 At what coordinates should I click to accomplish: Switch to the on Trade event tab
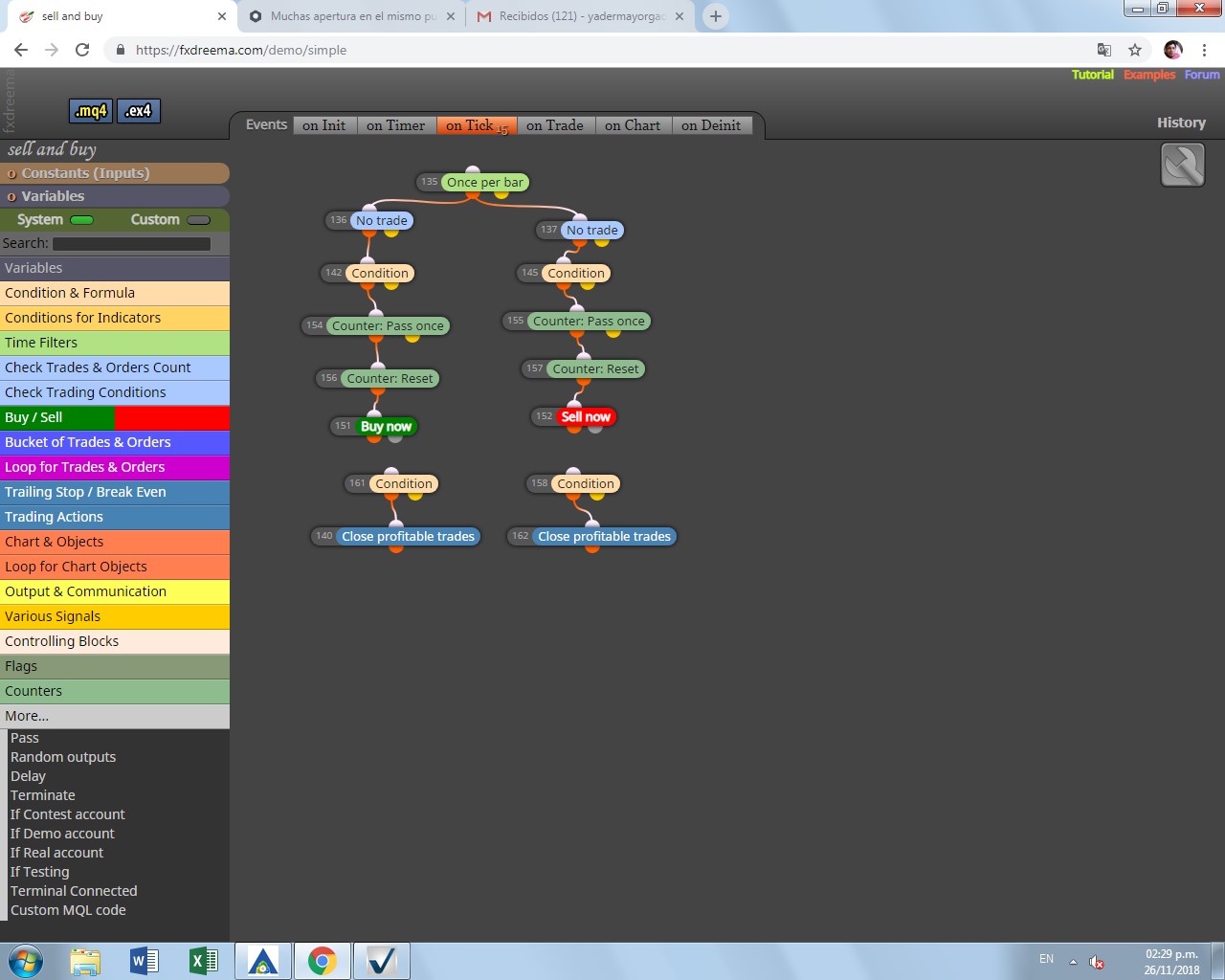click(554, 125)
